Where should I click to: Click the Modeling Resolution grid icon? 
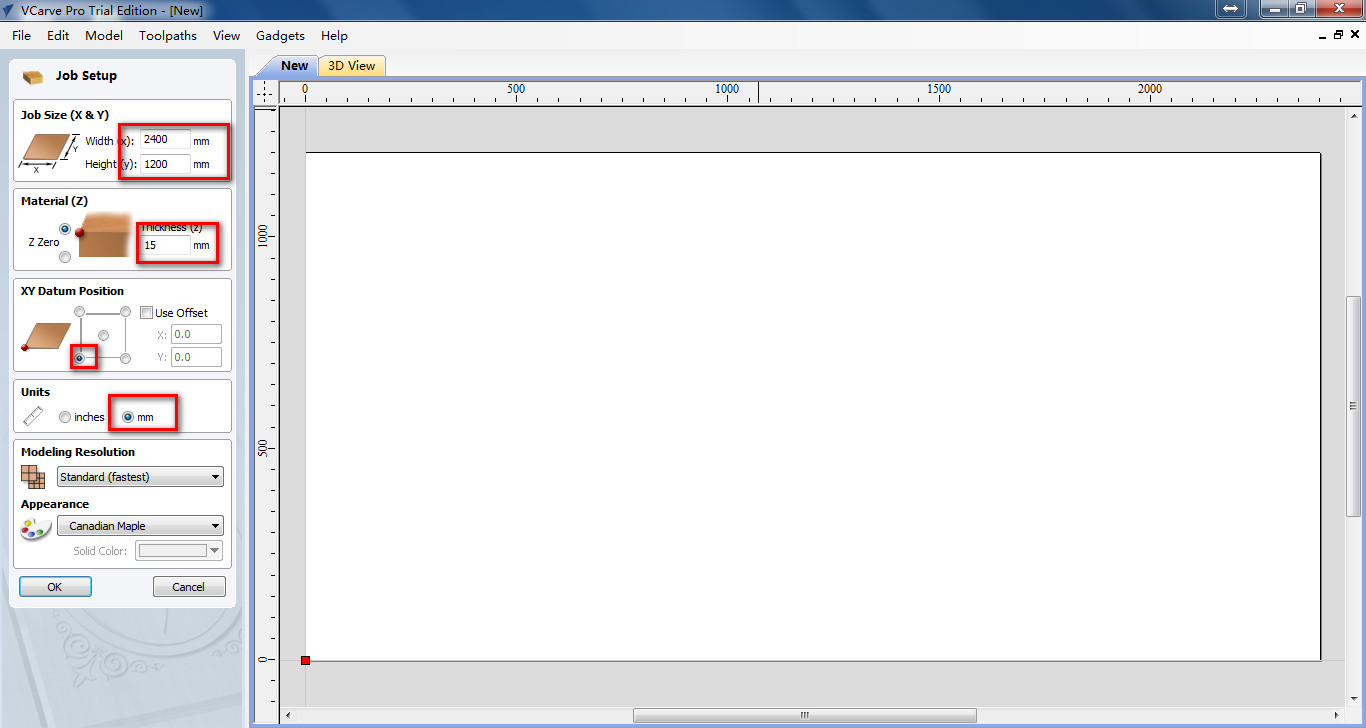[33, 477]
